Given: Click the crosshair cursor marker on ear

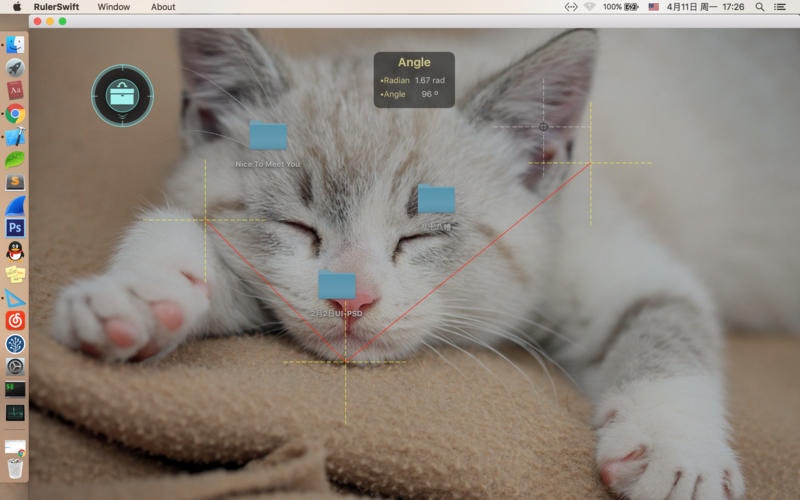Looking at the screenshot, I should [x=543, y=127].
